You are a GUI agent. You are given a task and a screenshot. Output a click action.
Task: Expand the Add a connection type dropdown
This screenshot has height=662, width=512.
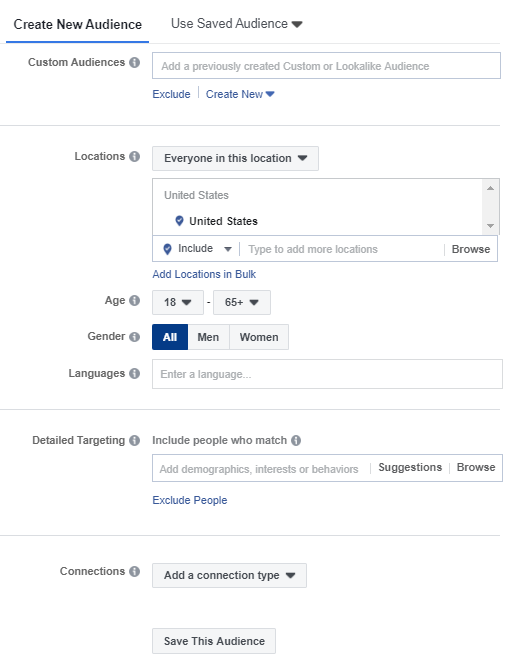pyautogui.click(x=229, y=575)
